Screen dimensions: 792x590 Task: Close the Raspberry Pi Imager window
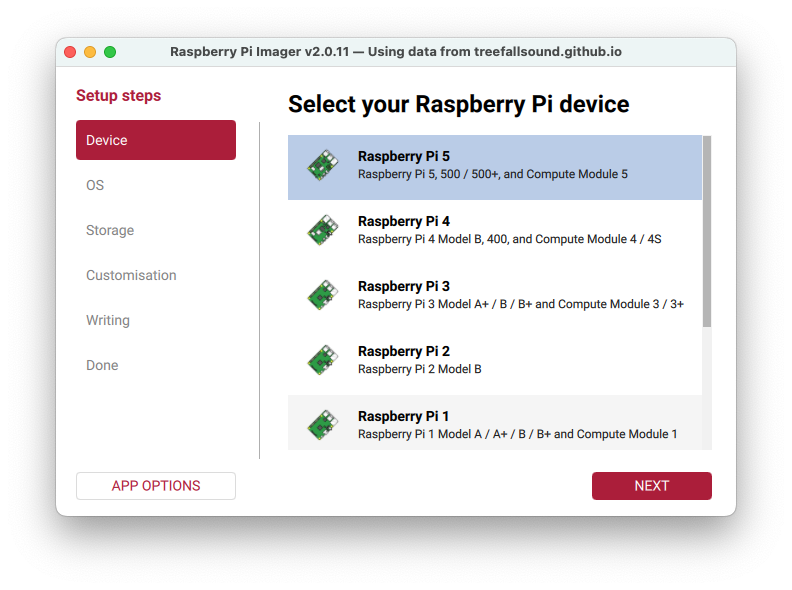point(70,52)
